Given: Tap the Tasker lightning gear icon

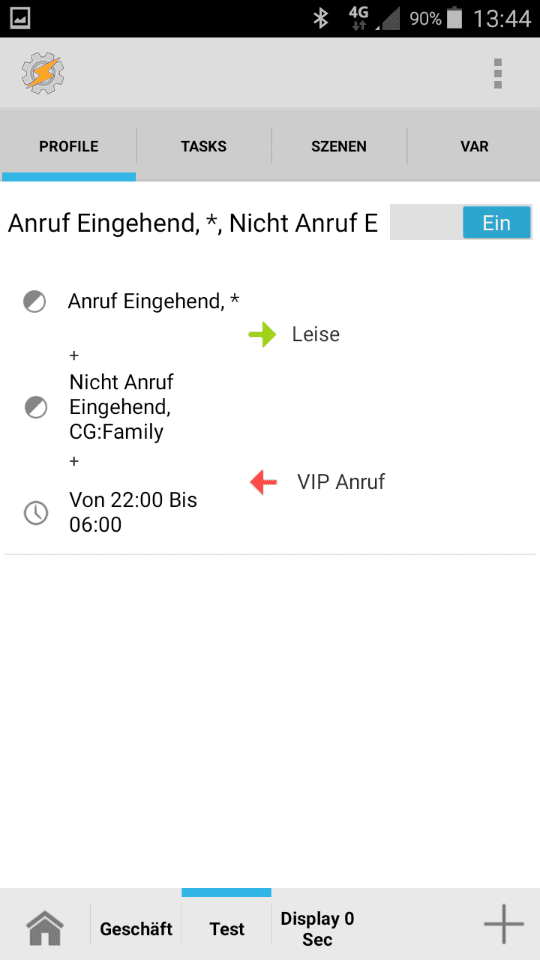Looking at the screenshot, I should pyautogui.click(x=43, y=74).
